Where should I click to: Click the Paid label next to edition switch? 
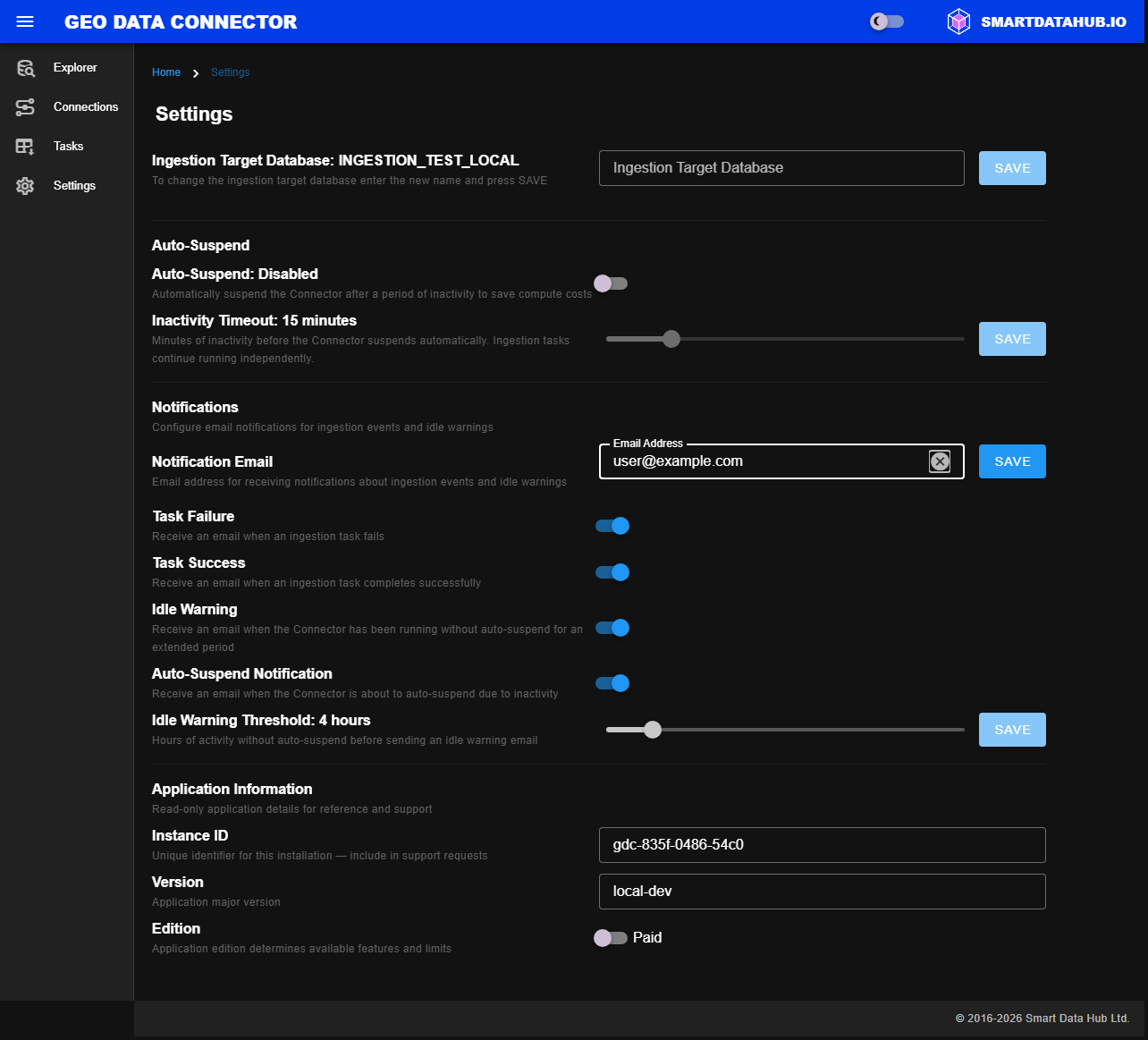[x=647, y=938]
